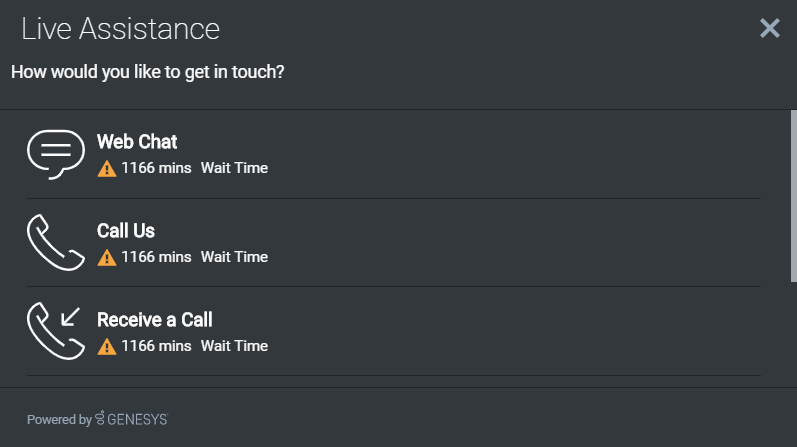Pick the Receive a Call option label

(155, 320)
